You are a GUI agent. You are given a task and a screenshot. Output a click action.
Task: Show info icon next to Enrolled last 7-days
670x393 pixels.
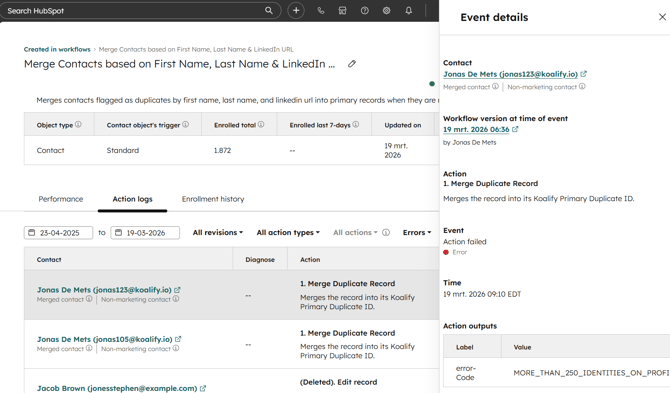pyautogui.click(x=356, y=124)
